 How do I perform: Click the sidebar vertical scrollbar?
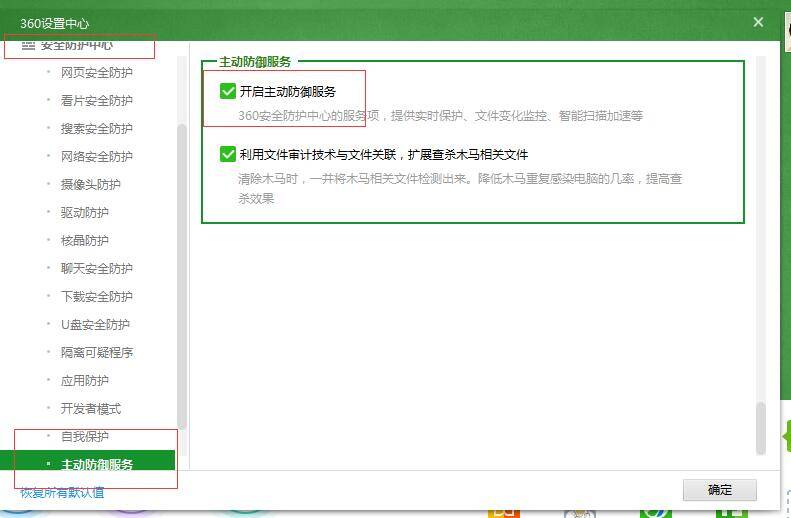(182, 276)
